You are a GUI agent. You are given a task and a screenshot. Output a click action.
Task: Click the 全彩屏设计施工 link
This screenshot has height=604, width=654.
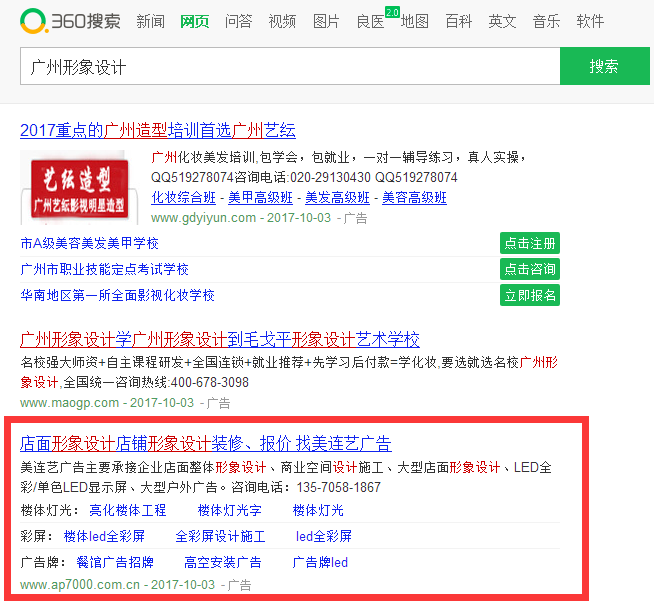pos(220,536)
